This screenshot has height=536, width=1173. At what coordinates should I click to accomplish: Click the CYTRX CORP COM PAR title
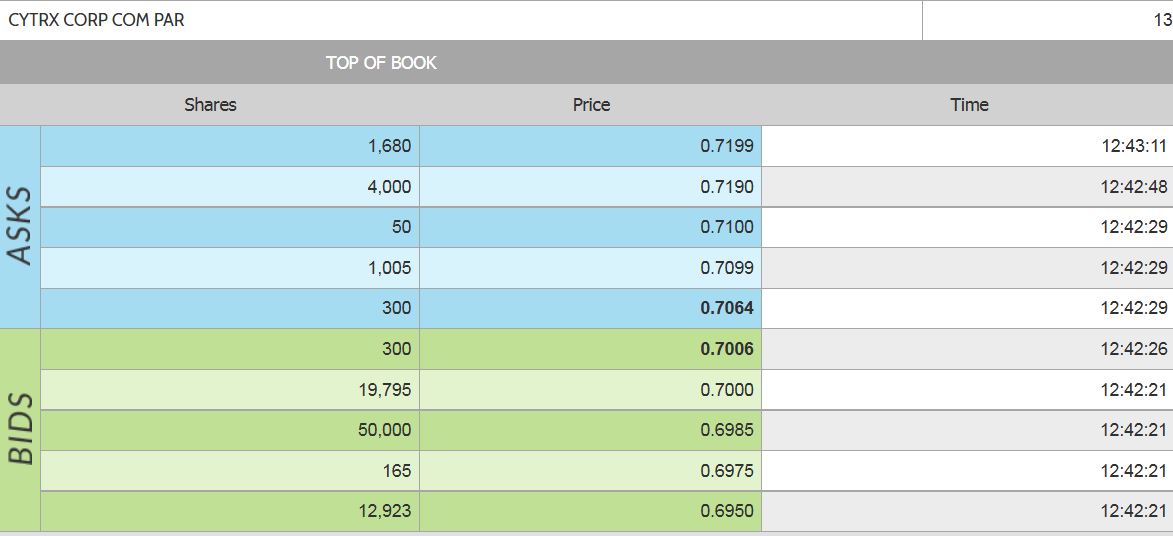[x=96, y=20]
